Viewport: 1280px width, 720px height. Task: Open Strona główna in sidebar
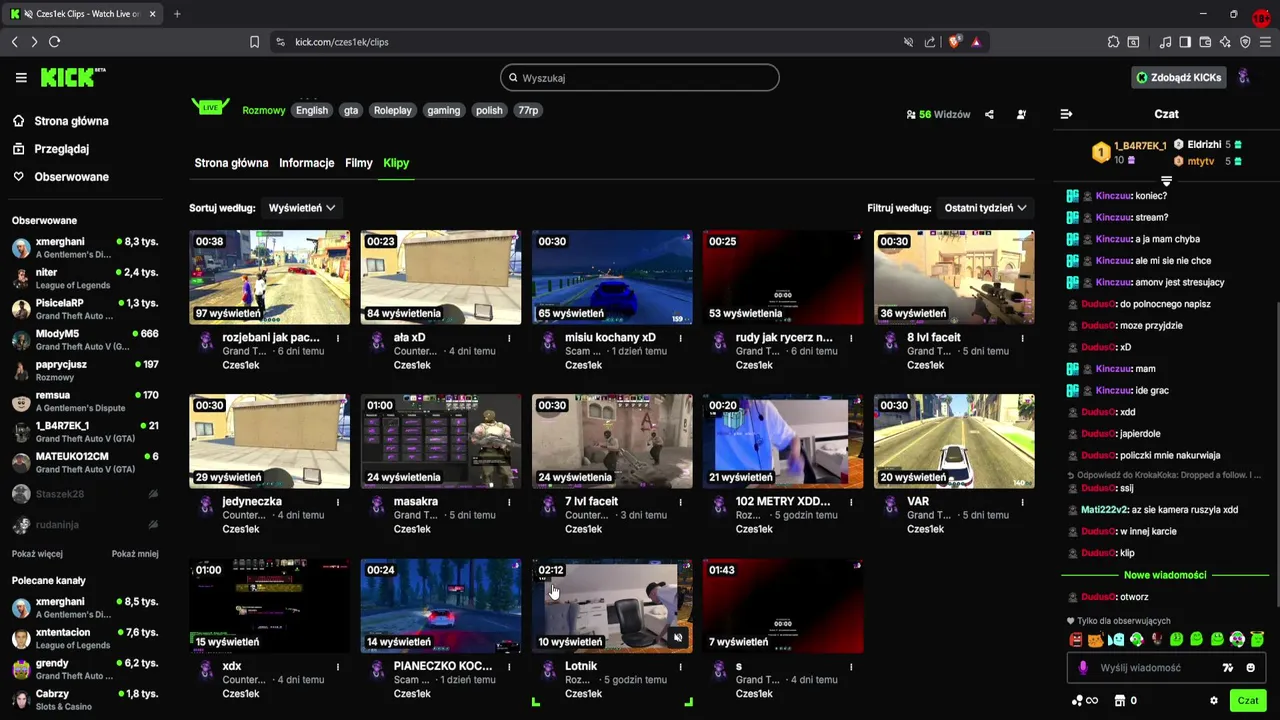coord(60,121)
